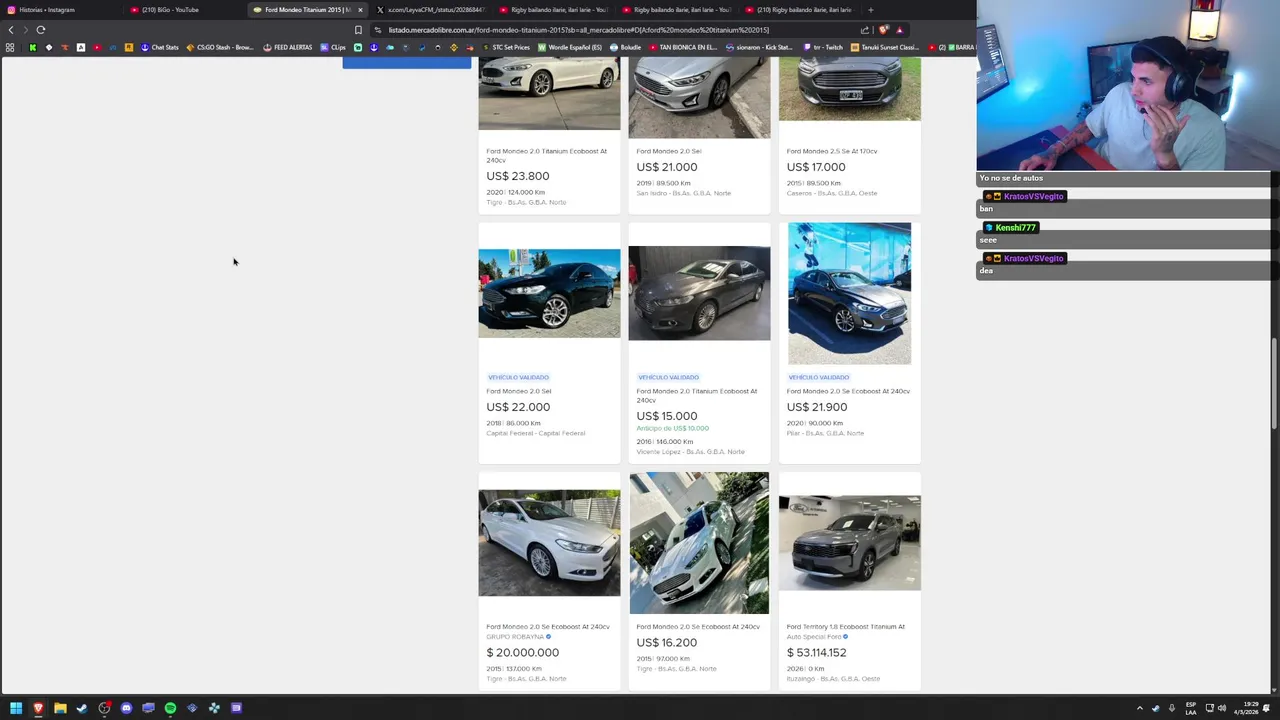
Task: Open the US$ 23.800 Mondeo listing thumbnail
Action: (x=549, y=93)
